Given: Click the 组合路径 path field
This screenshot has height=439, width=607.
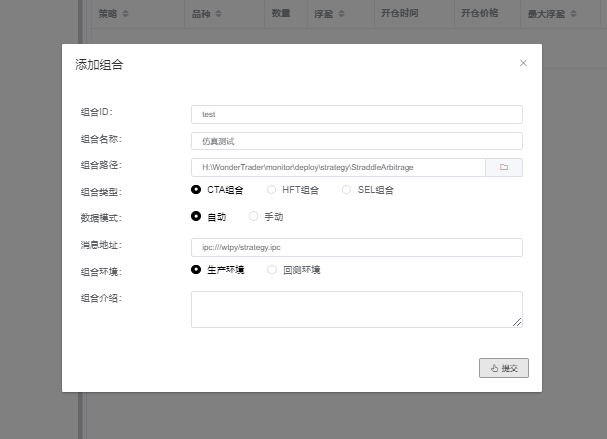Looking at the screenshot, I should tap(338, 167).
